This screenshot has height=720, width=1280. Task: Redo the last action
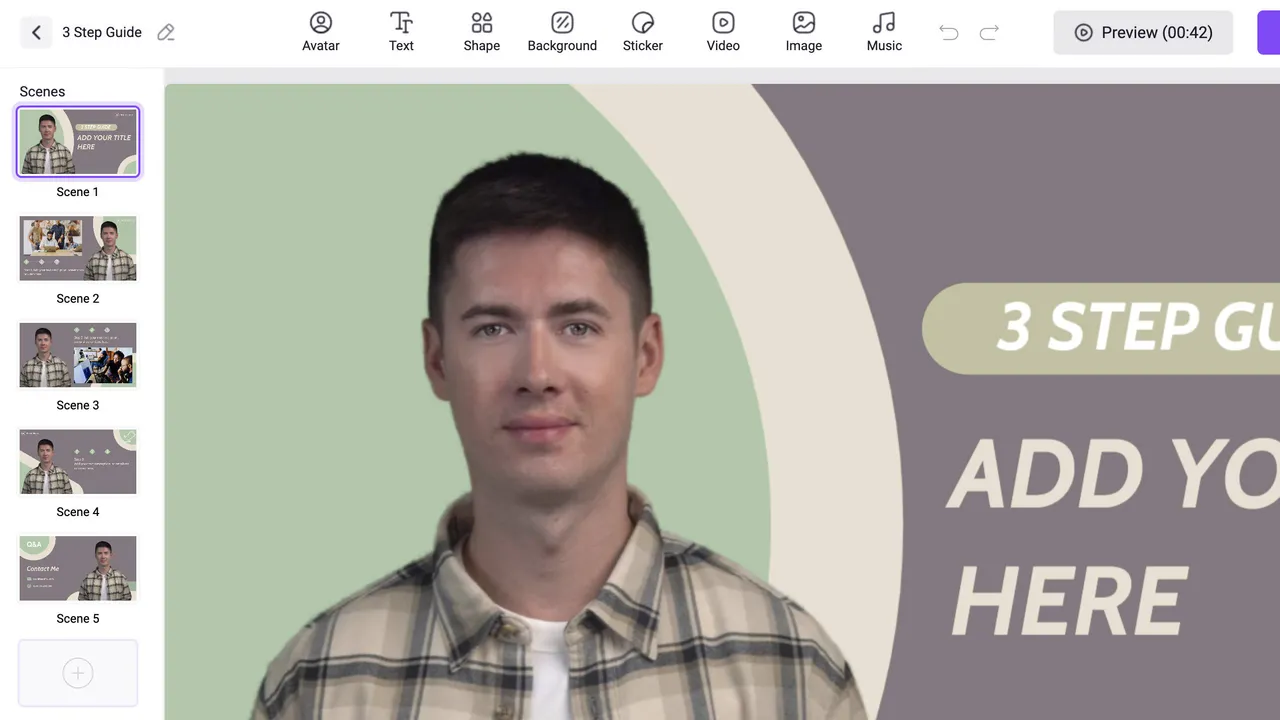(x=989, y=33)
